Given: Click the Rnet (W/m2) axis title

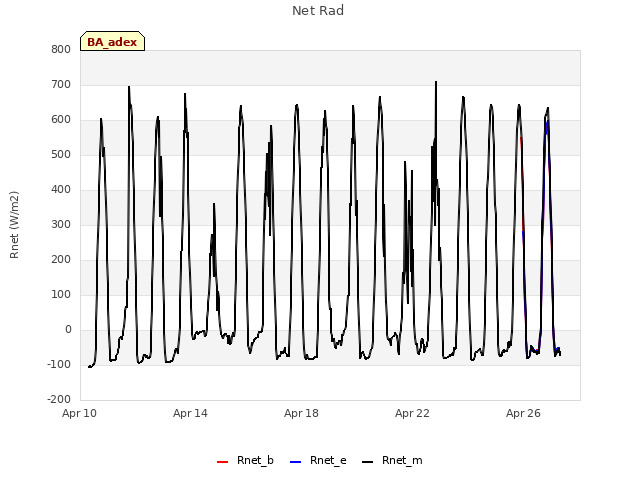Looking at the screenshot, I should click(14, 225).
